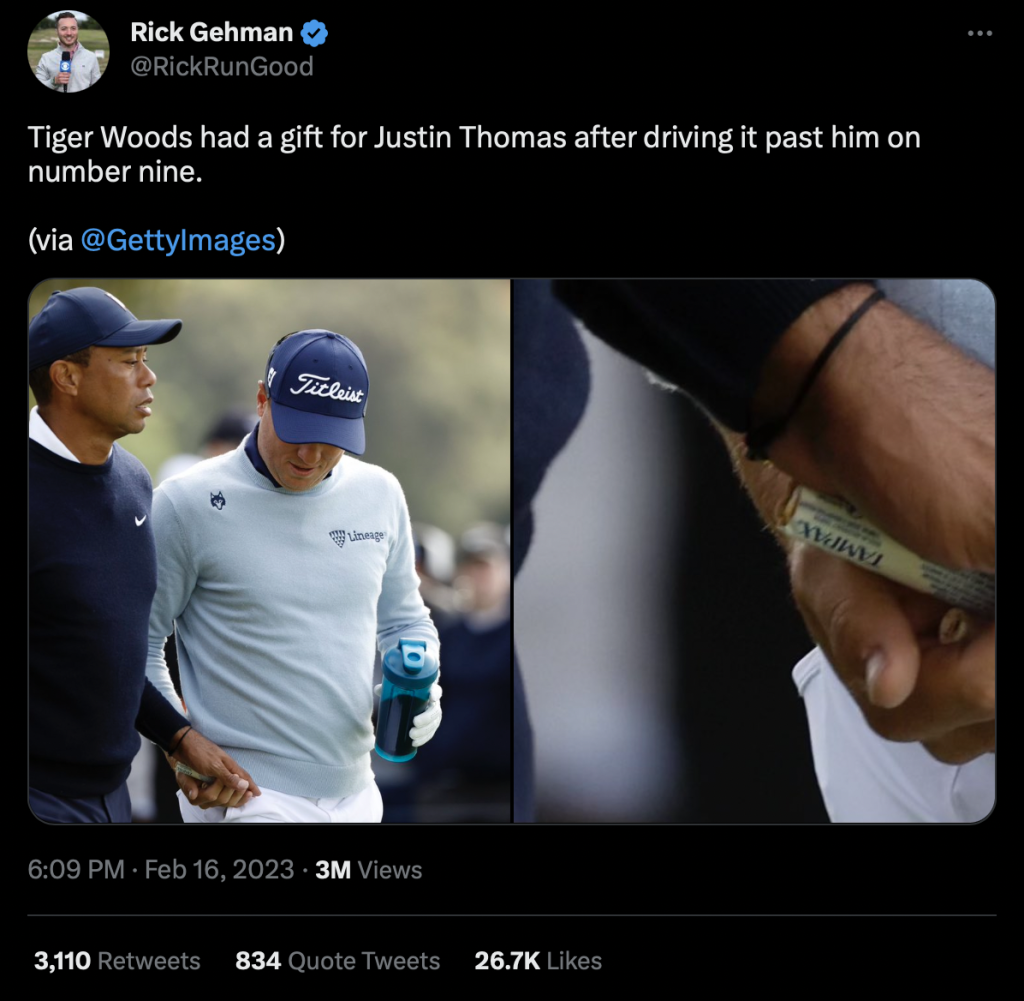
Task: Click the blue water bottle in the photo
Action: tap(406, 699)
